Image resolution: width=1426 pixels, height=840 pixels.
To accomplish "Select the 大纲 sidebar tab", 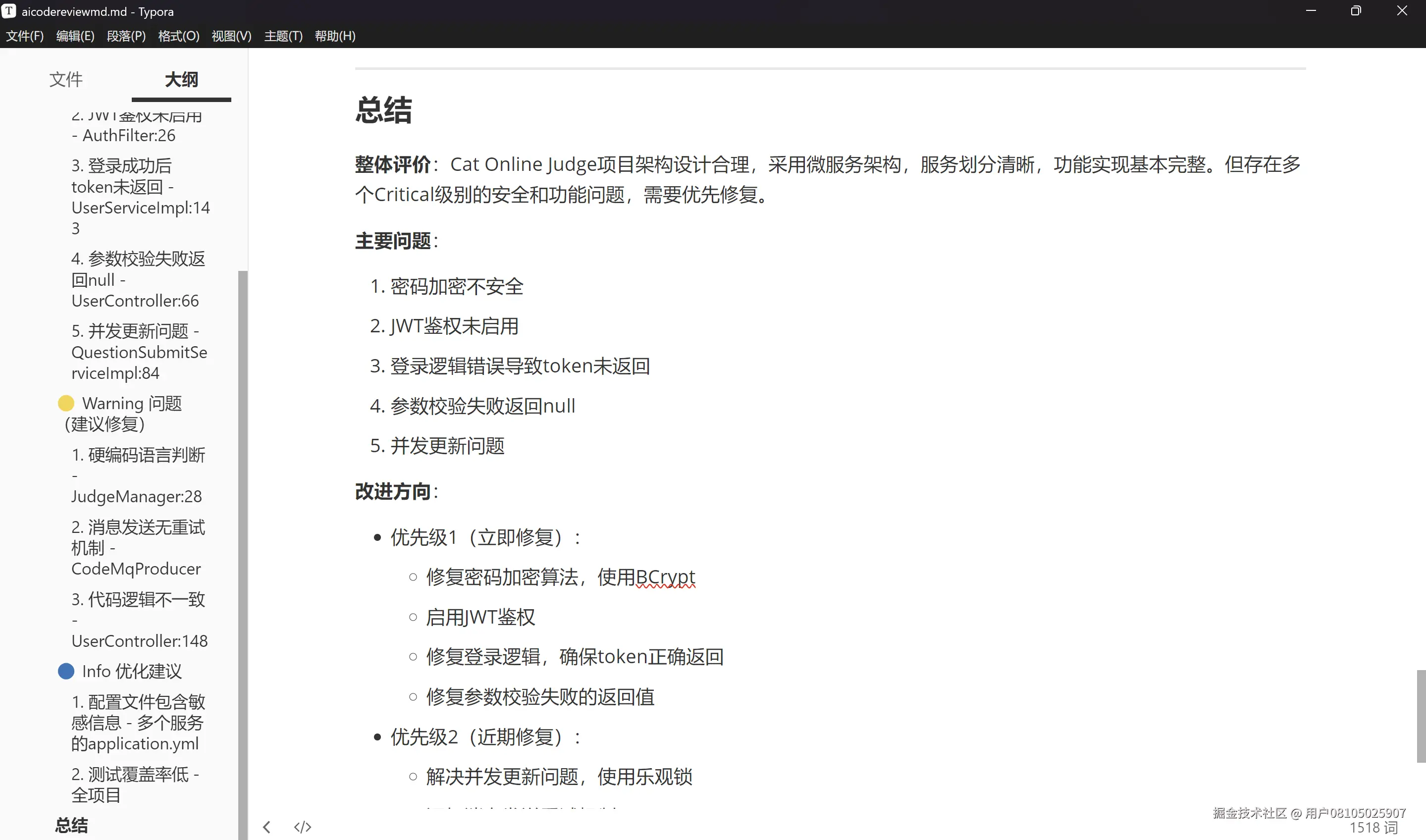I will [181, 79].
